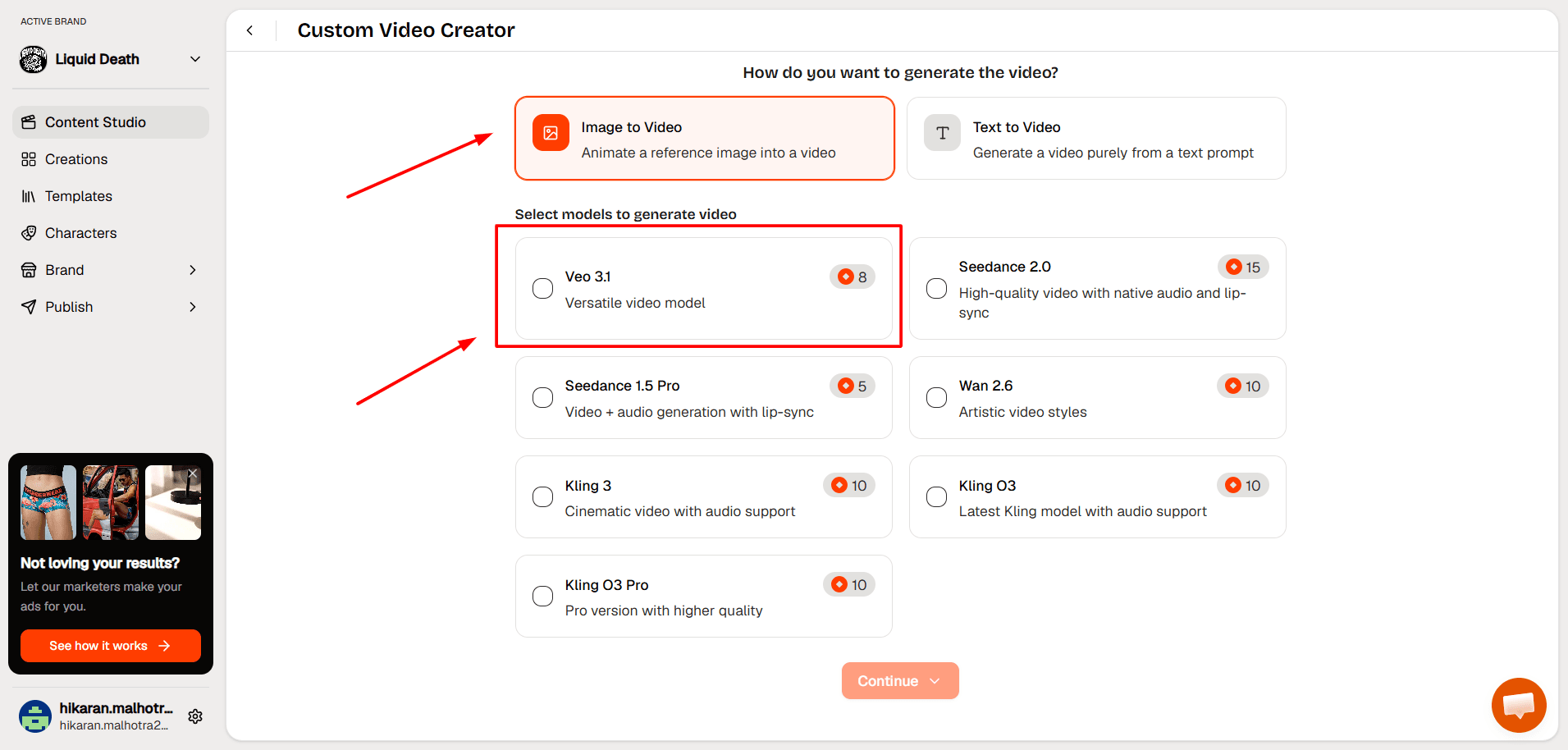This screenshot has width=1568, height=750.
Task: Open the boxer shorts ad thumbnail
Action: click(48, 502)
